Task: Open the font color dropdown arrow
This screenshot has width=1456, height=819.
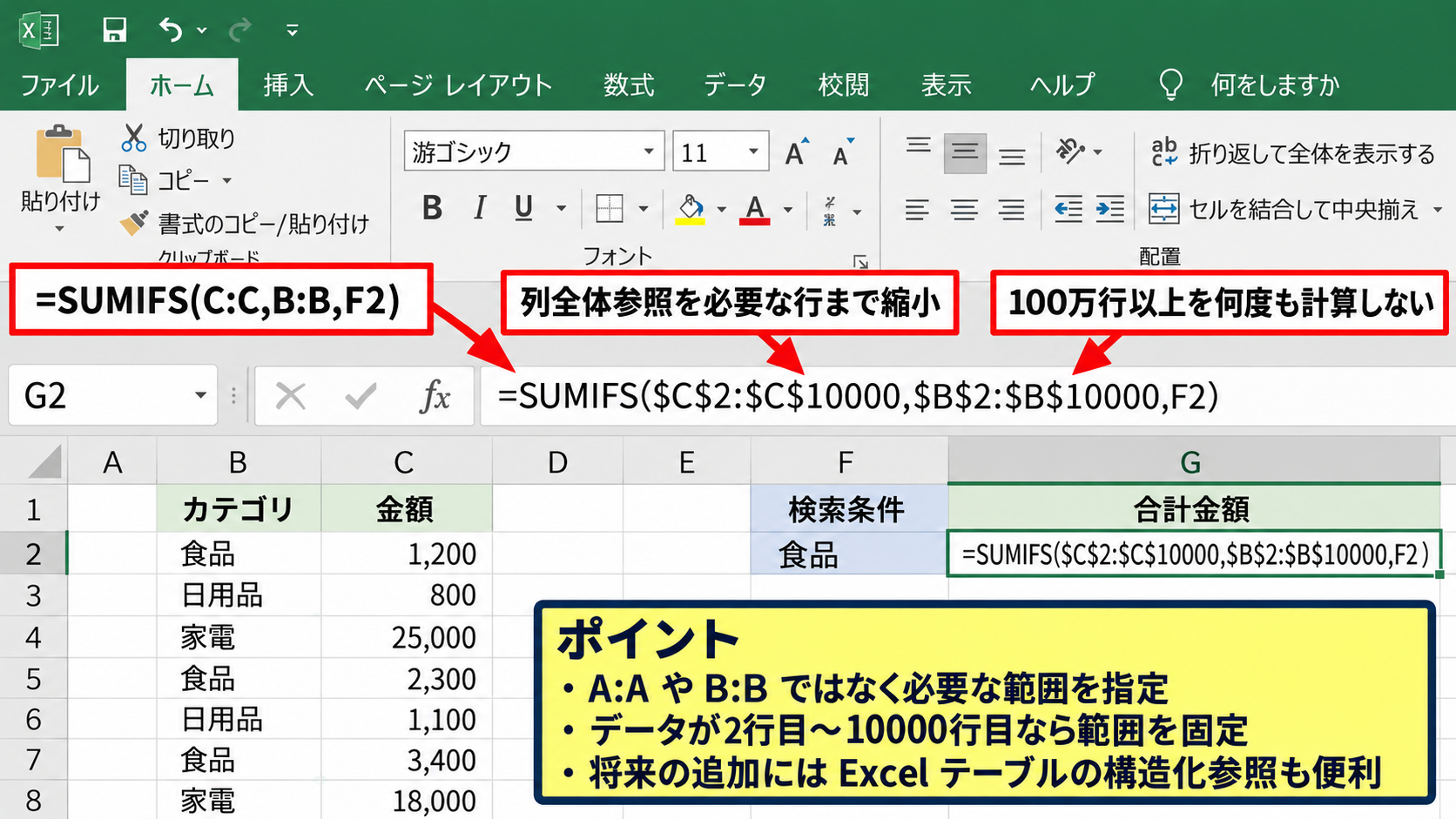Action: tap(788, 210)
